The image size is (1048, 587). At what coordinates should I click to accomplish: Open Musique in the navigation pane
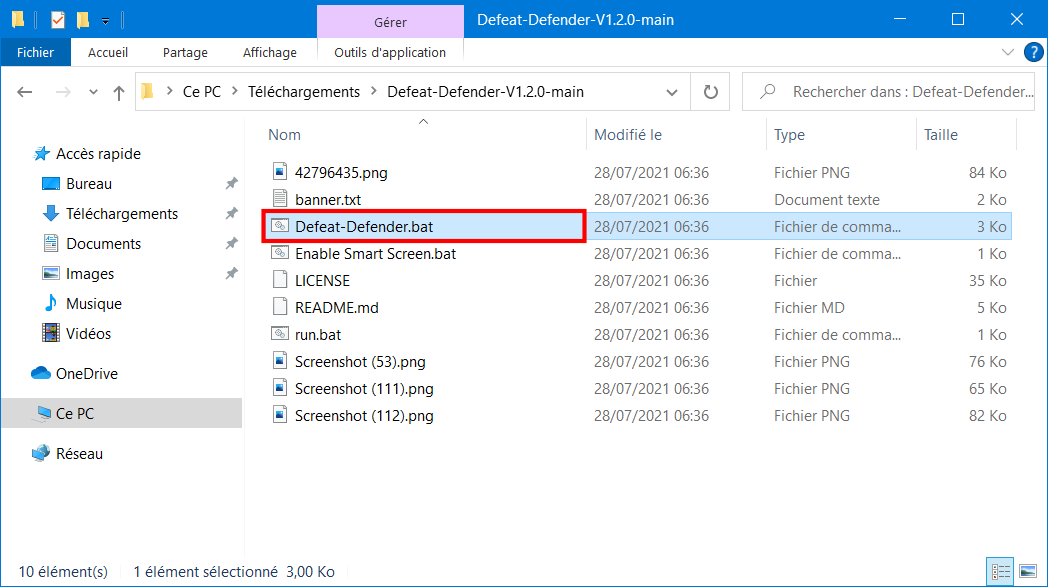(x=94, y=304)
